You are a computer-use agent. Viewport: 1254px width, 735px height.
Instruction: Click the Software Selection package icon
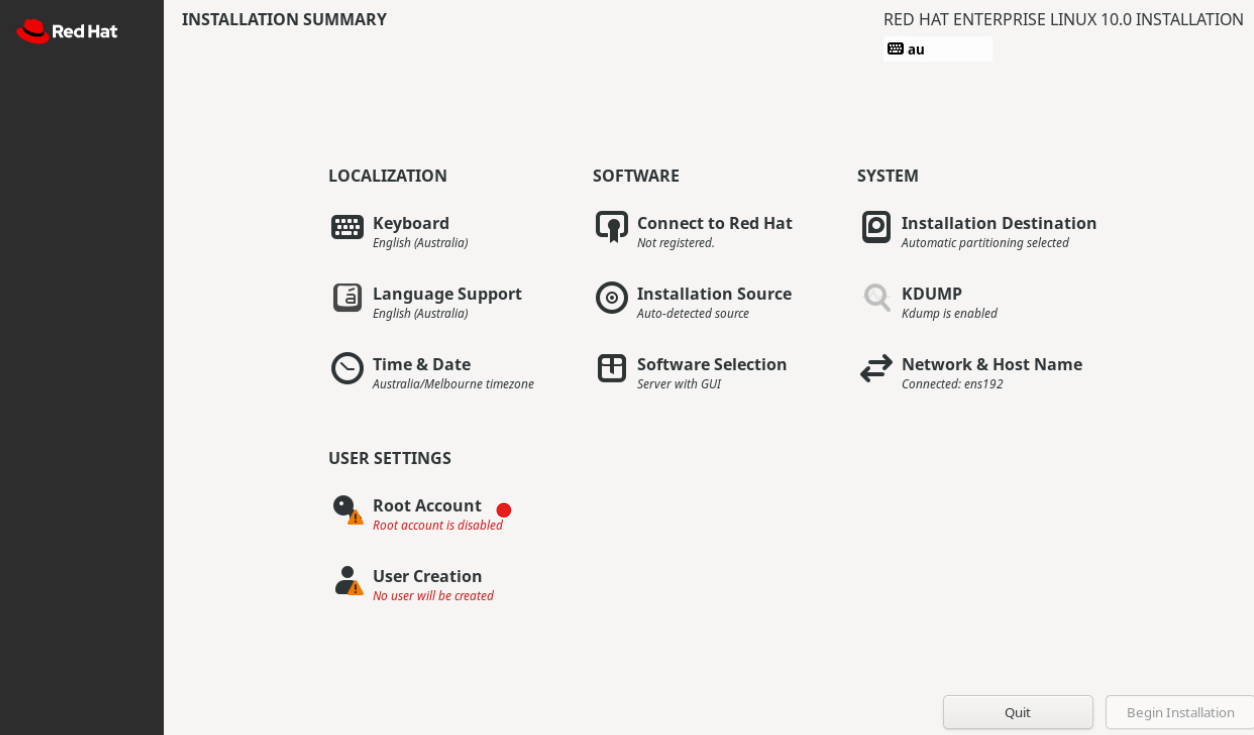pos(611,368)
